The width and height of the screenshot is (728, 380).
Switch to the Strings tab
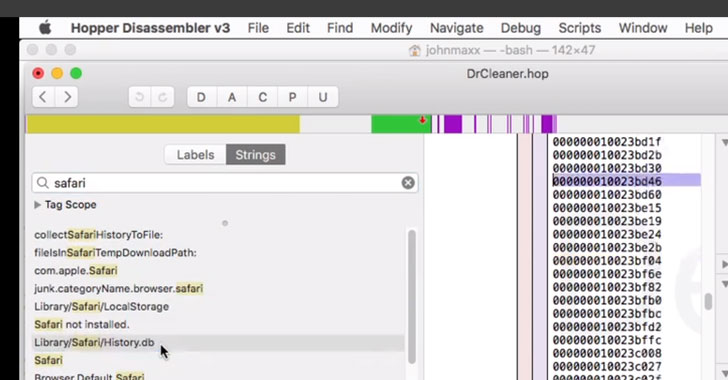tap(255, 155)
